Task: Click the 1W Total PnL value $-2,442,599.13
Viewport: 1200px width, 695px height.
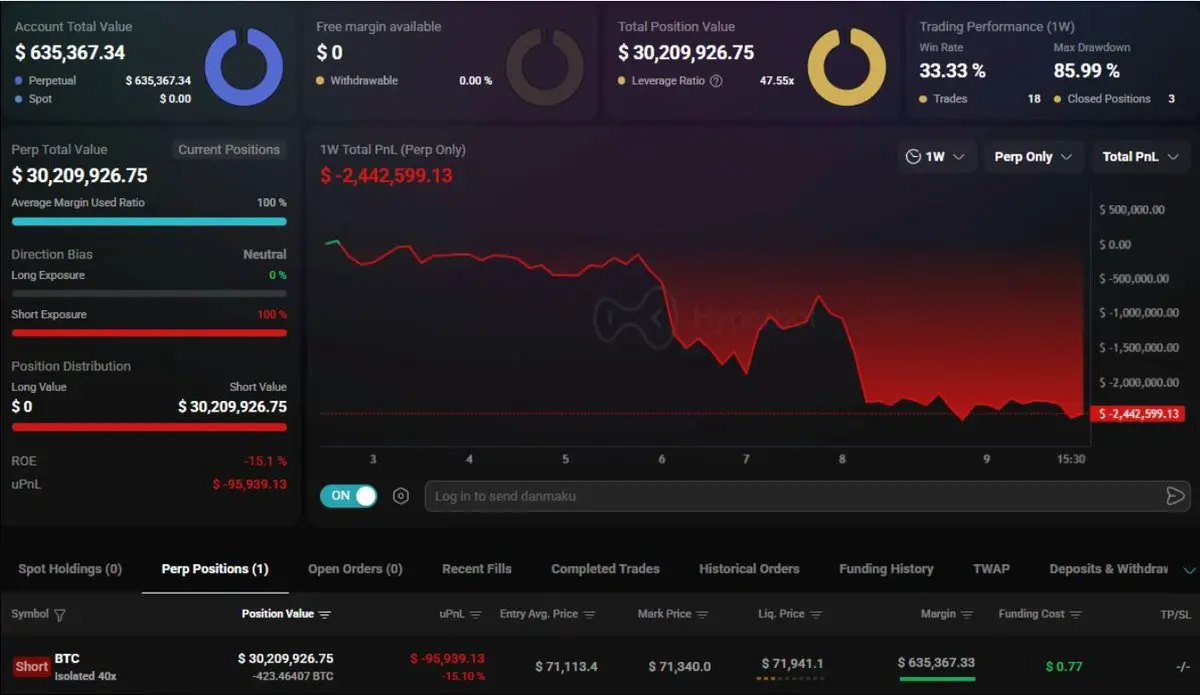Action: pos(386,176)
